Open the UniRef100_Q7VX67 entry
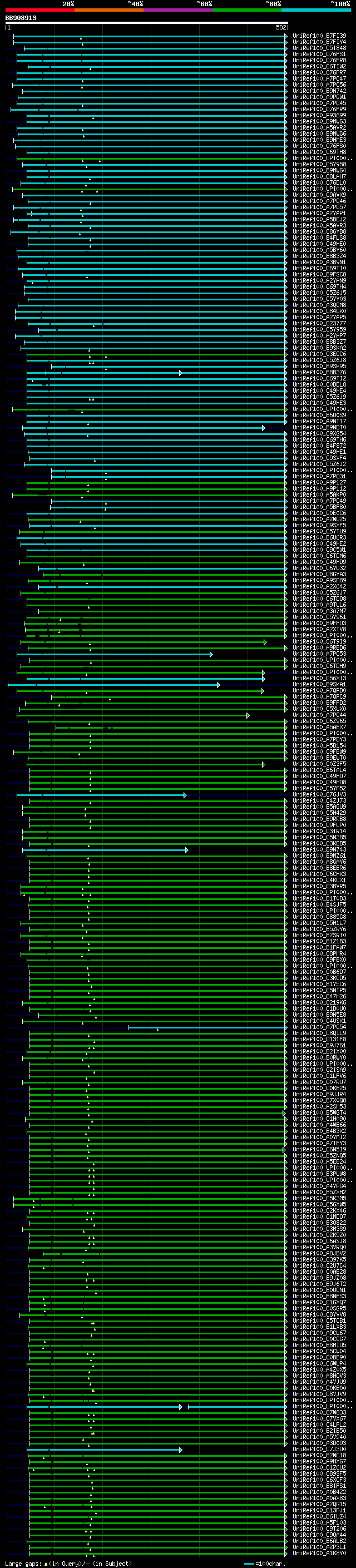The width and height of the screenshot is (356, 1568). [319, 1419]
